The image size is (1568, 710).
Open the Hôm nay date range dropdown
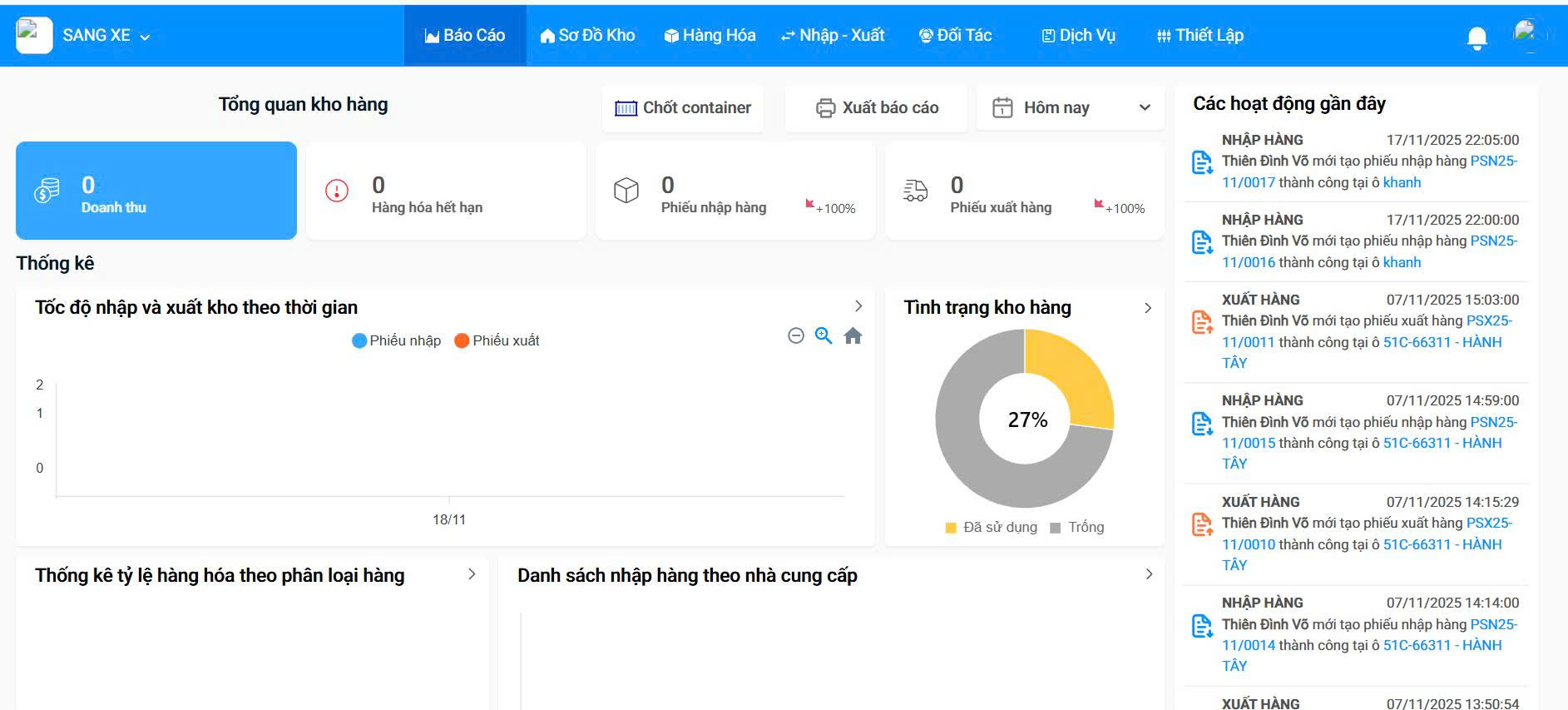coord(1071,107)
